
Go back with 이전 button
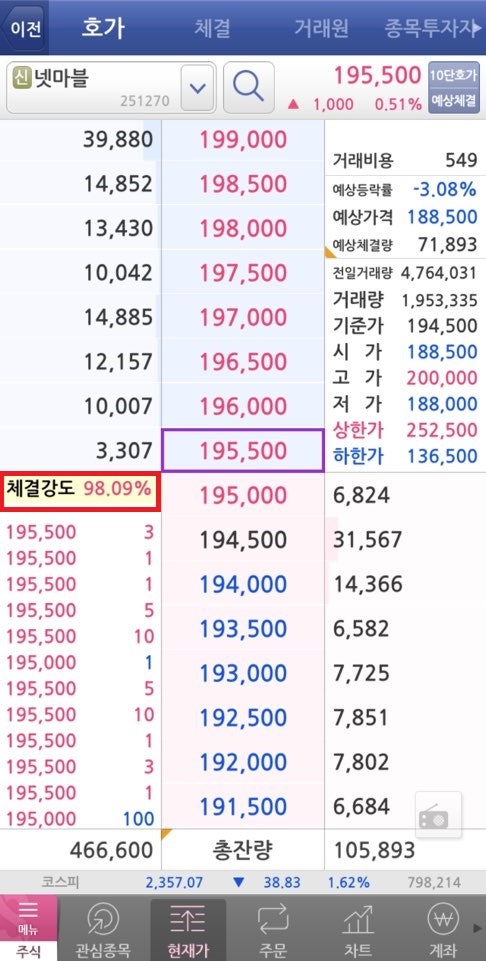25,29
